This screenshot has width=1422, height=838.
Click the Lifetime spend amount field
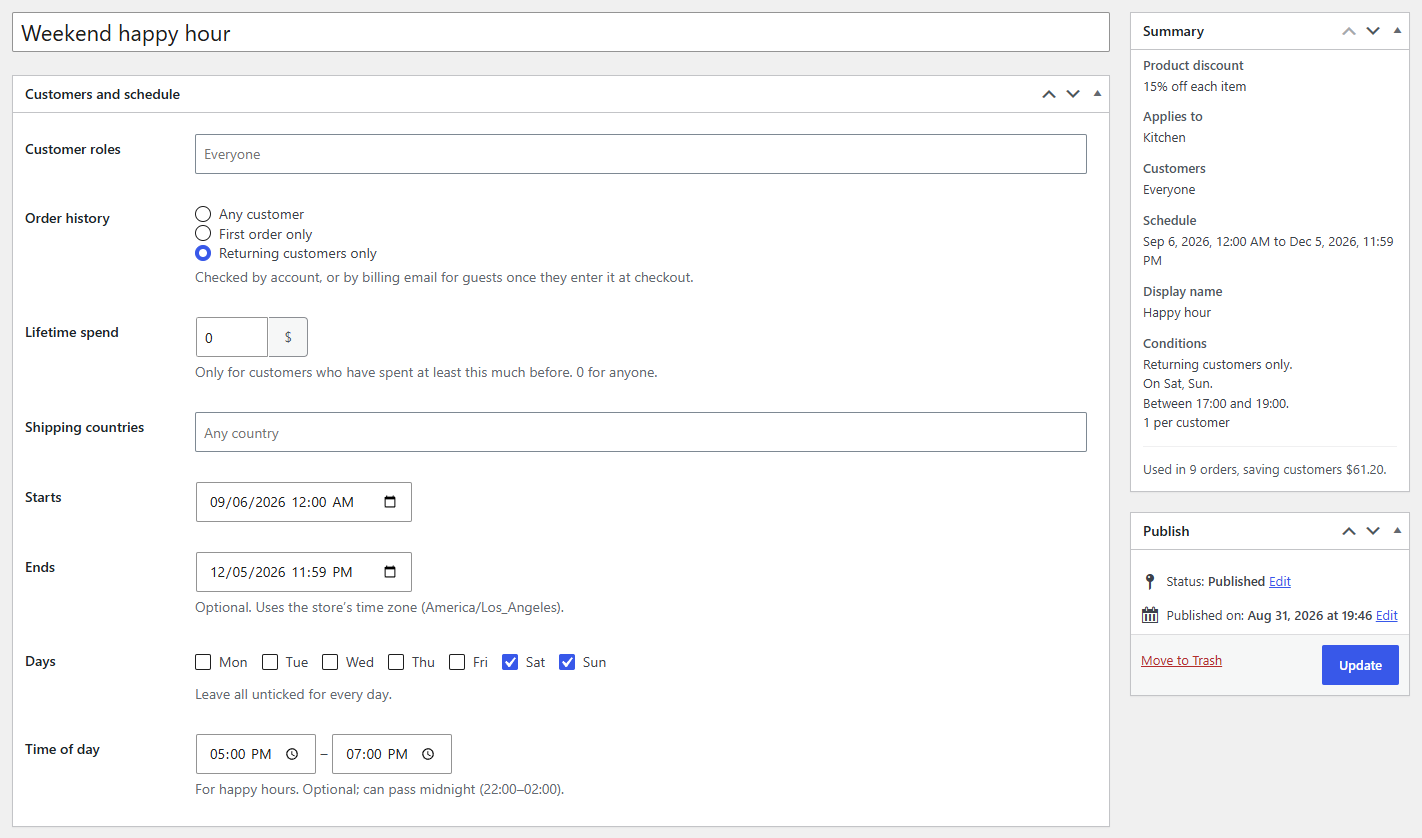pos(232,337)
